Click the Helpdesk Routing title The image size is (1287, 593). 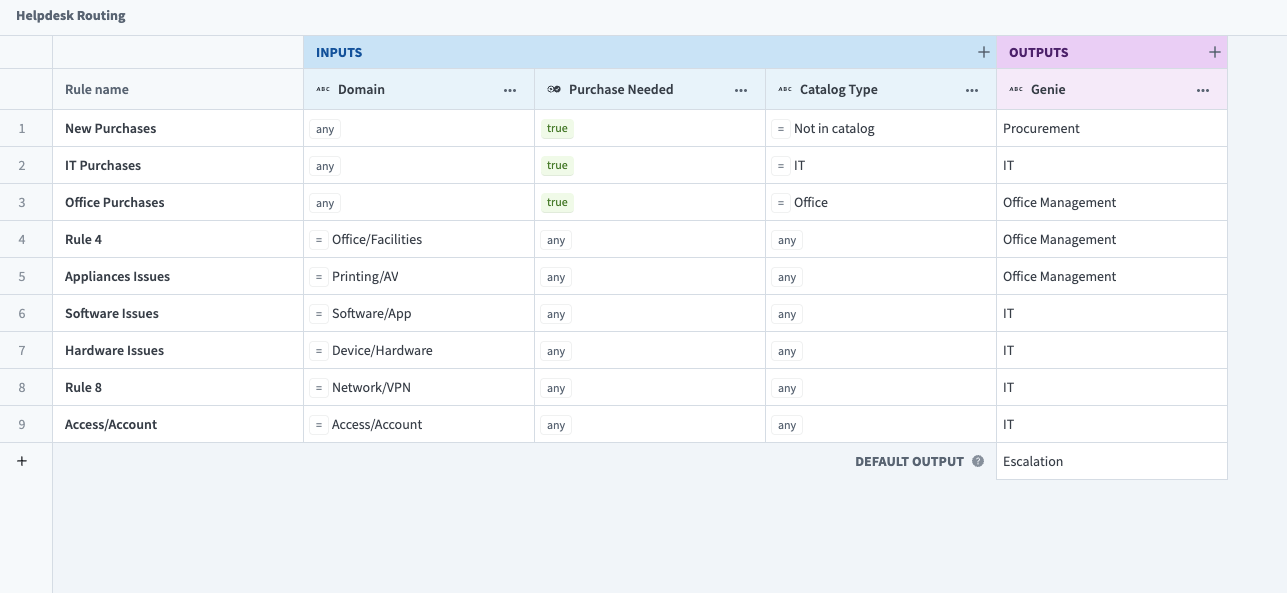point(71,16)
